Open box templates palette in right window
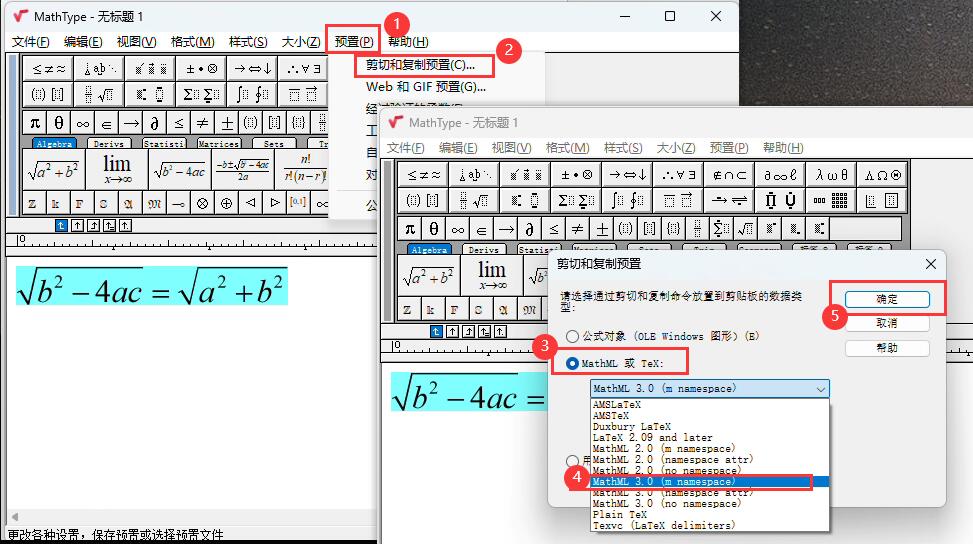 tap(884, 200)
